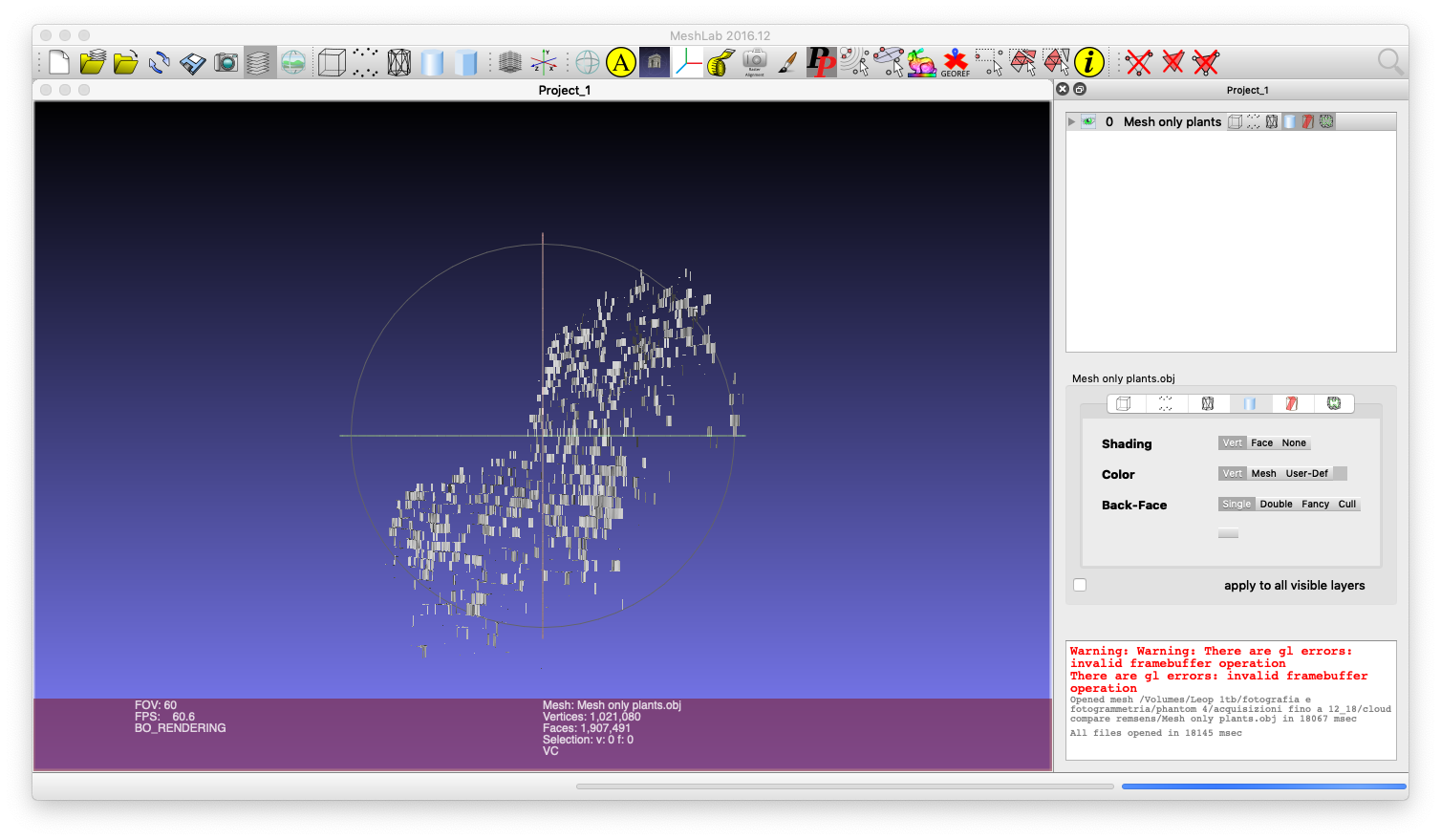Open the Point Picking tool with PP icon
The height and width of the screenshot is (840, 1441).
tap(820, 62)
